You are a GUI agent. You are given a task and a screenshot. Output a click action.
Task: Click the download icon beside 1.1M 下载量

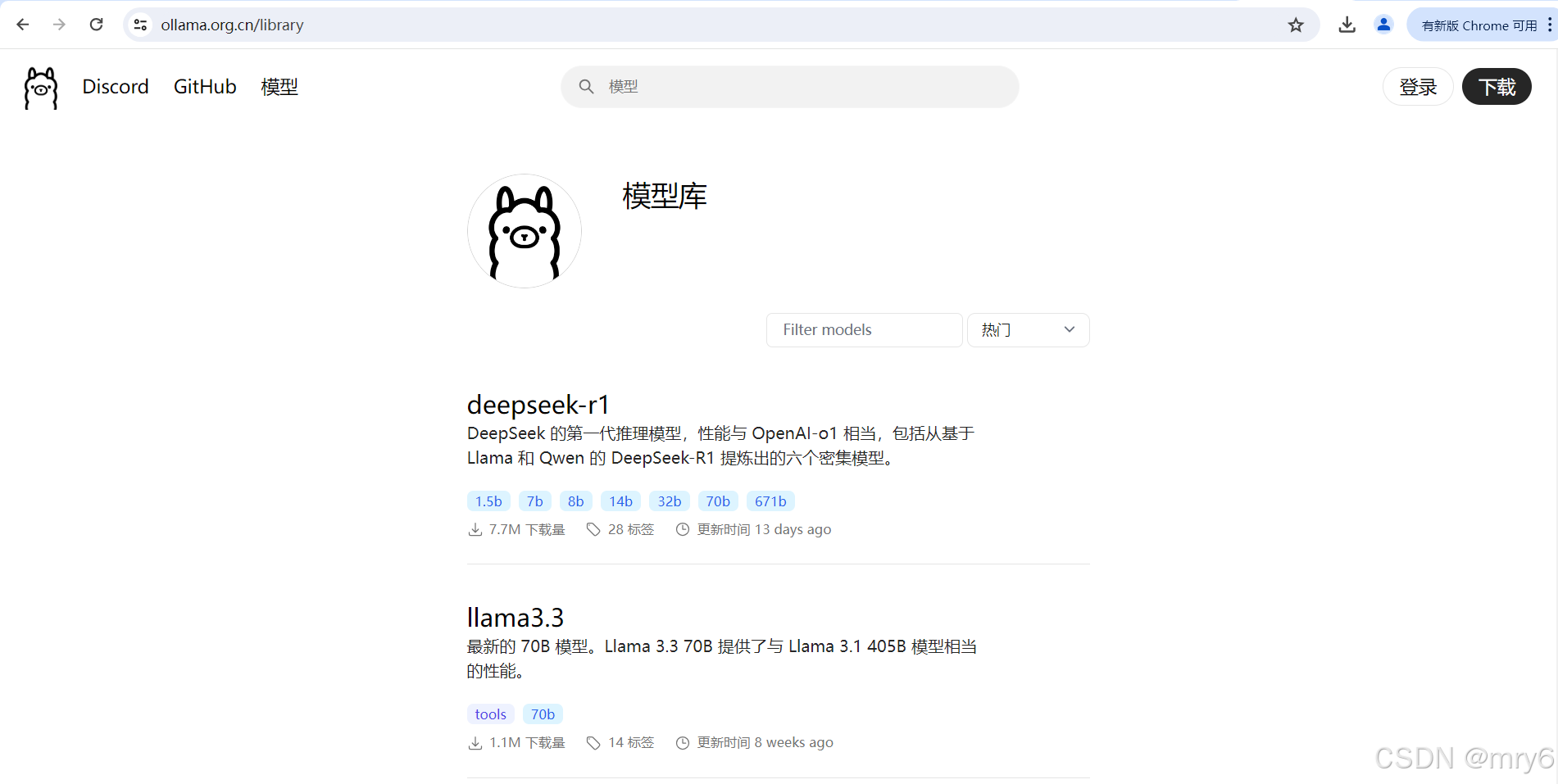pos(475,743)
